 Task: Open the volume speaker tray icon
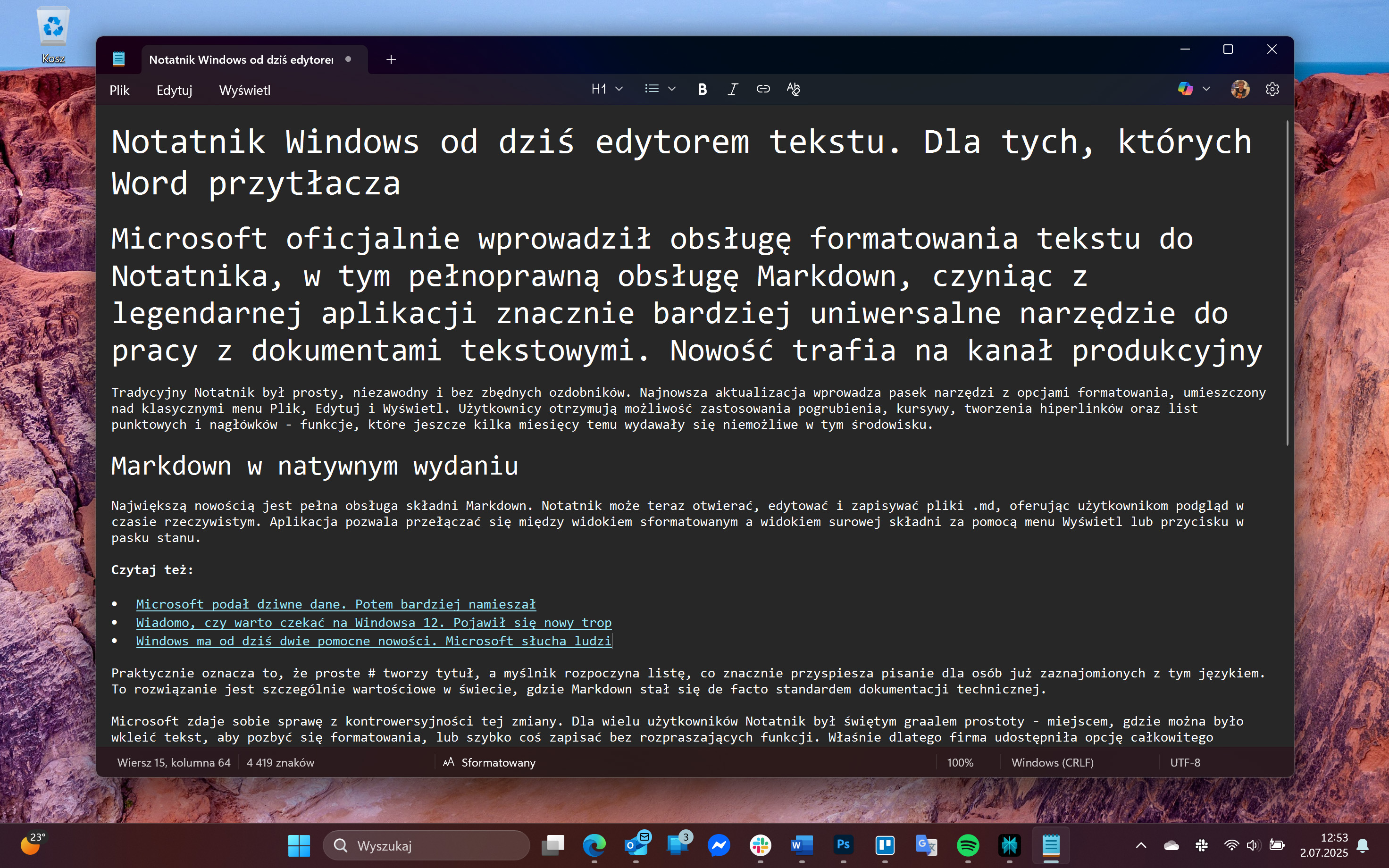point(1253,845)
